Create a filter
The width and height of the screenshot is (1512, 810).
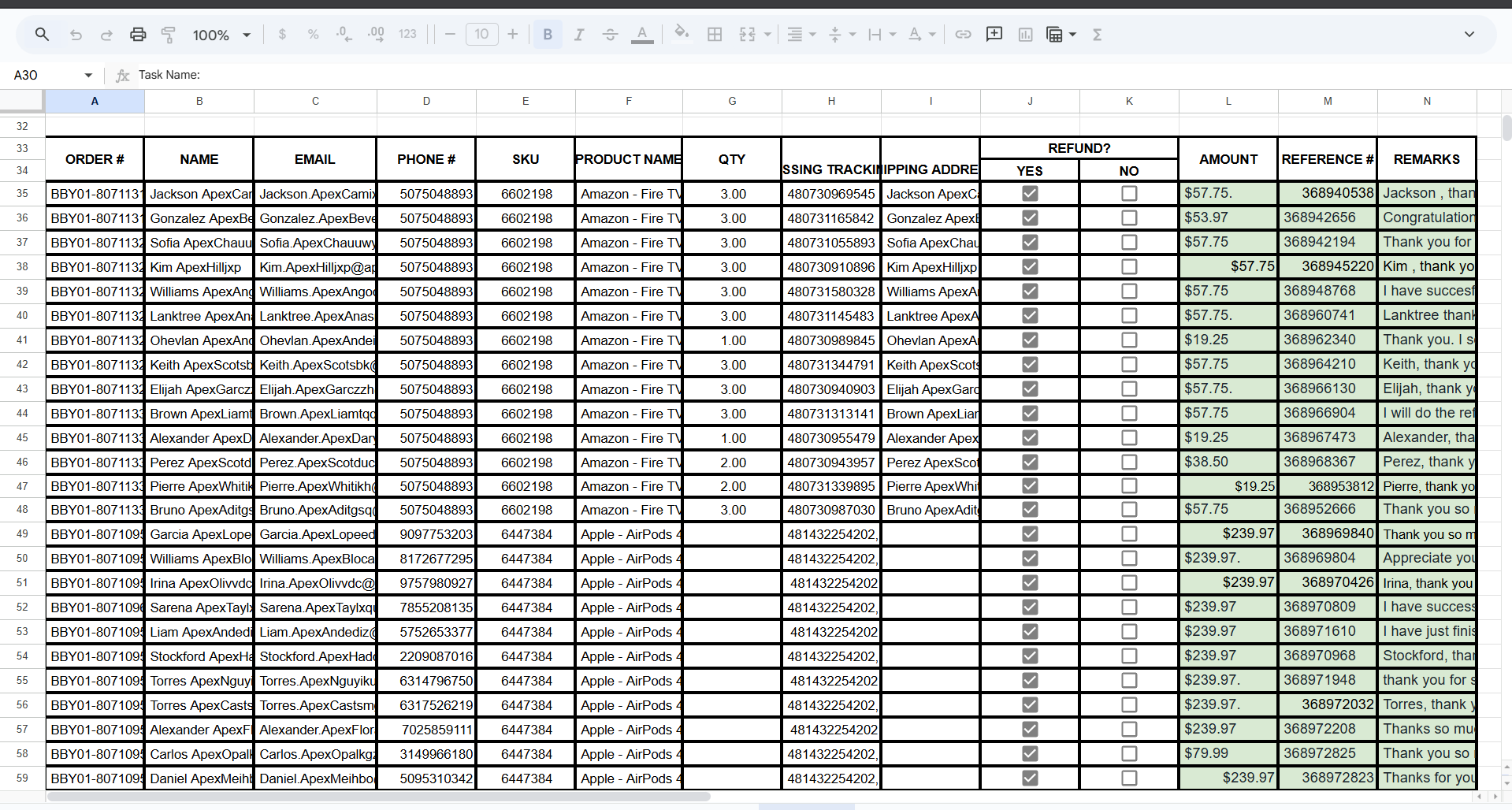pyautogui.click(x=1054, y=35)
